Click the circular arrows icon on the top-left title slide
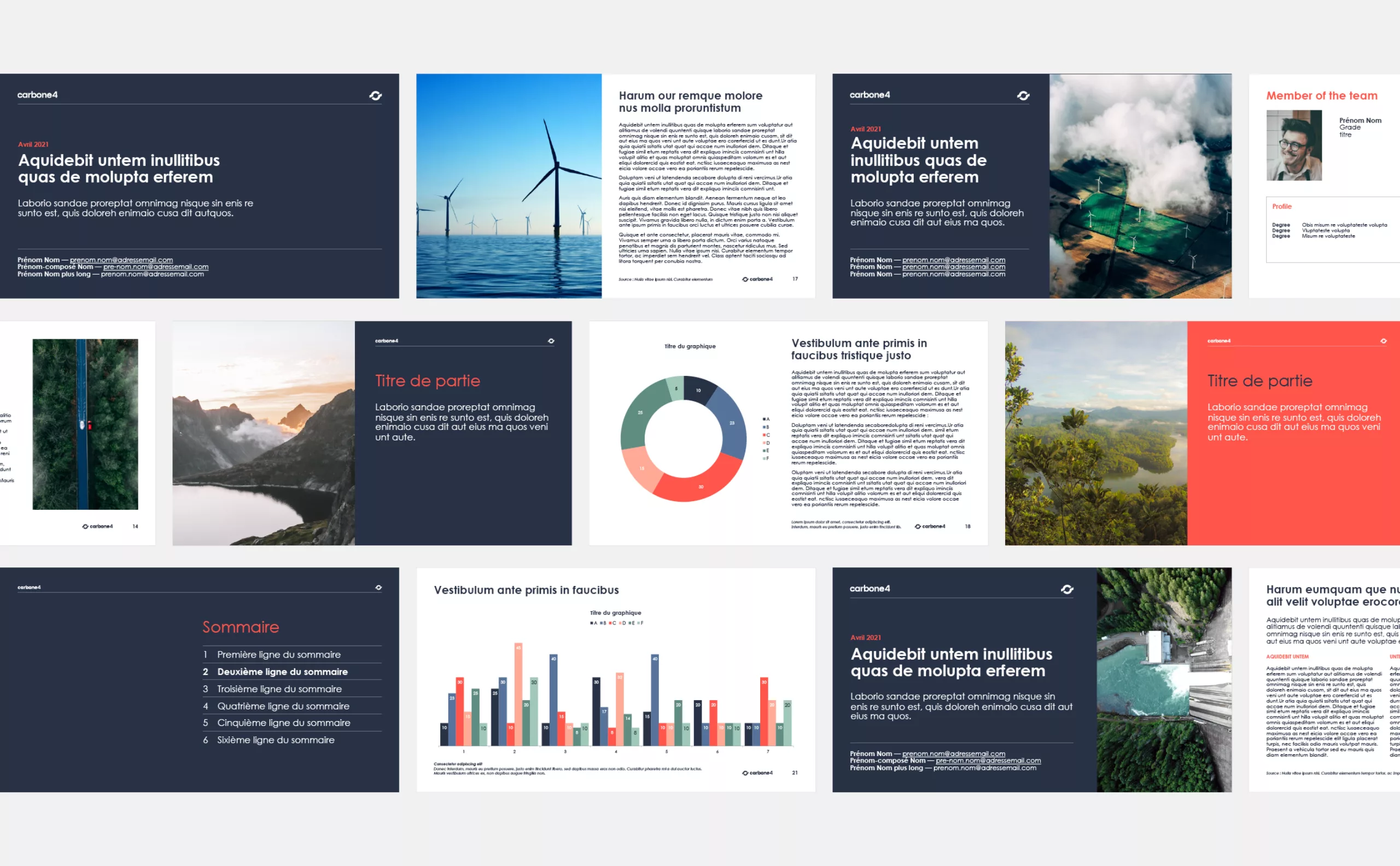Viewport: 1400px width, 866px height. point(375,96)
